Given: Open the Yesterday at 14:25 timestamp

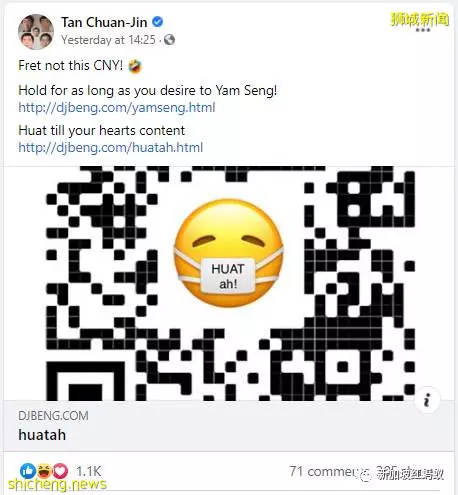Looking at the screenshot, I should click(x=108, y=40).
